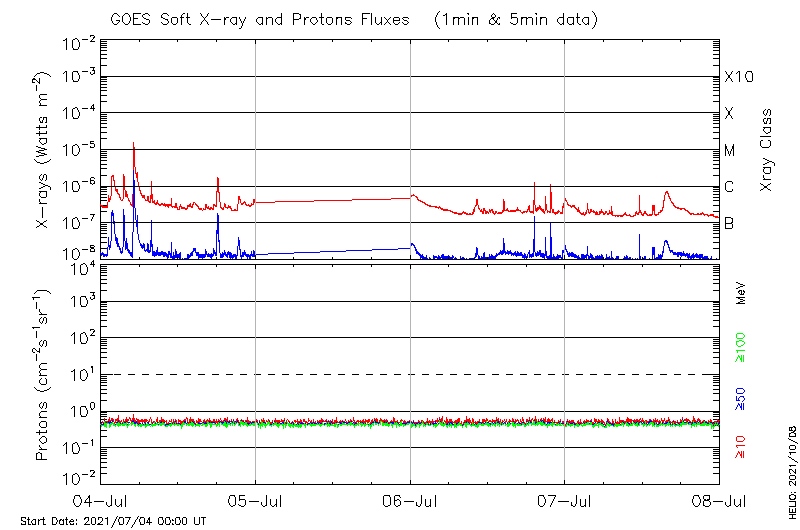Screen dimensions: 800x530
Task: Click the 'Xray Class' right axis title
Action: [x=767, y=150]
